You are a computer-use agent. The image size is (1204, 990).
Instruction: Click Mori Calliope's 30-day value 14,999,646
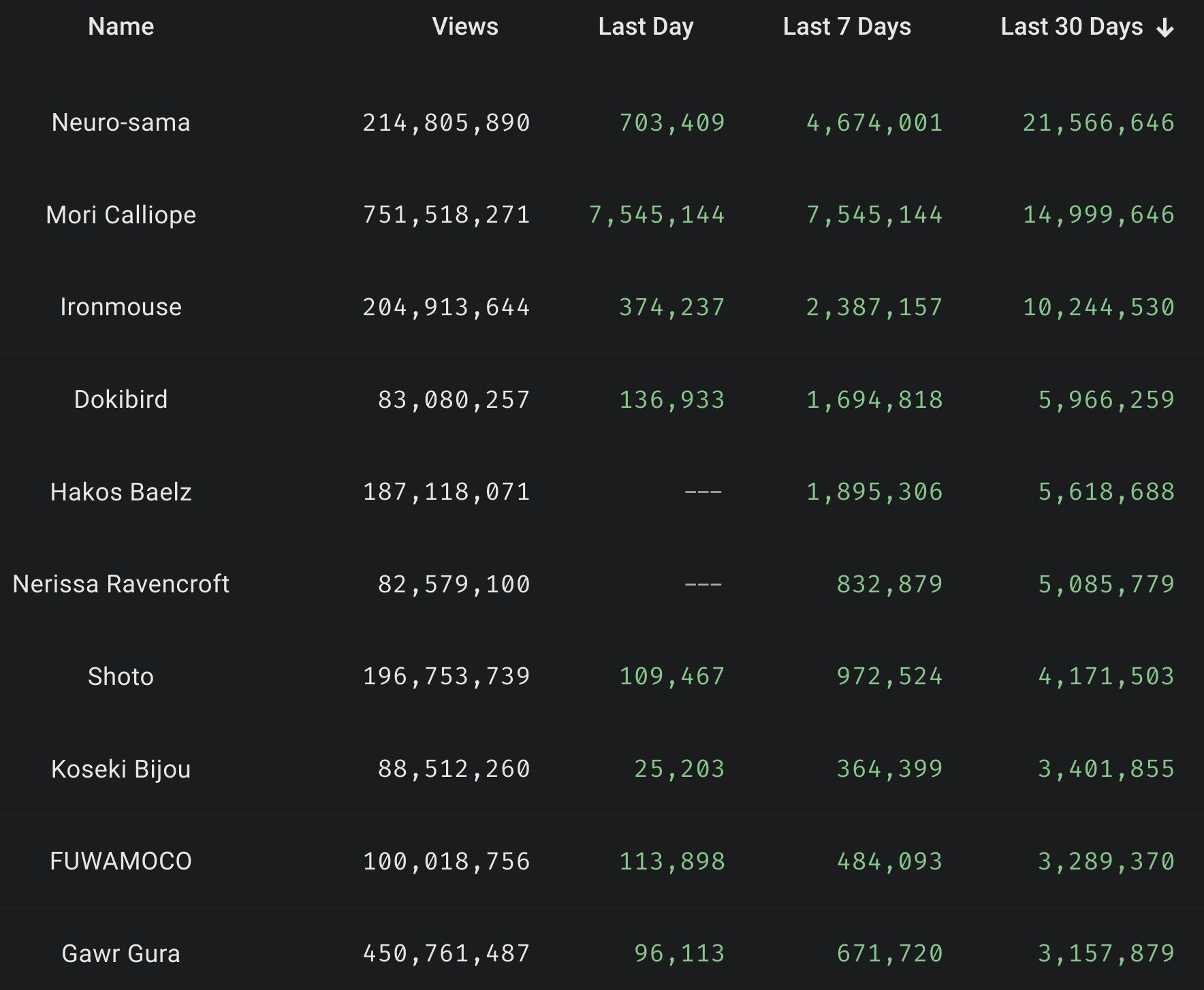click(x=1099, y=215)
